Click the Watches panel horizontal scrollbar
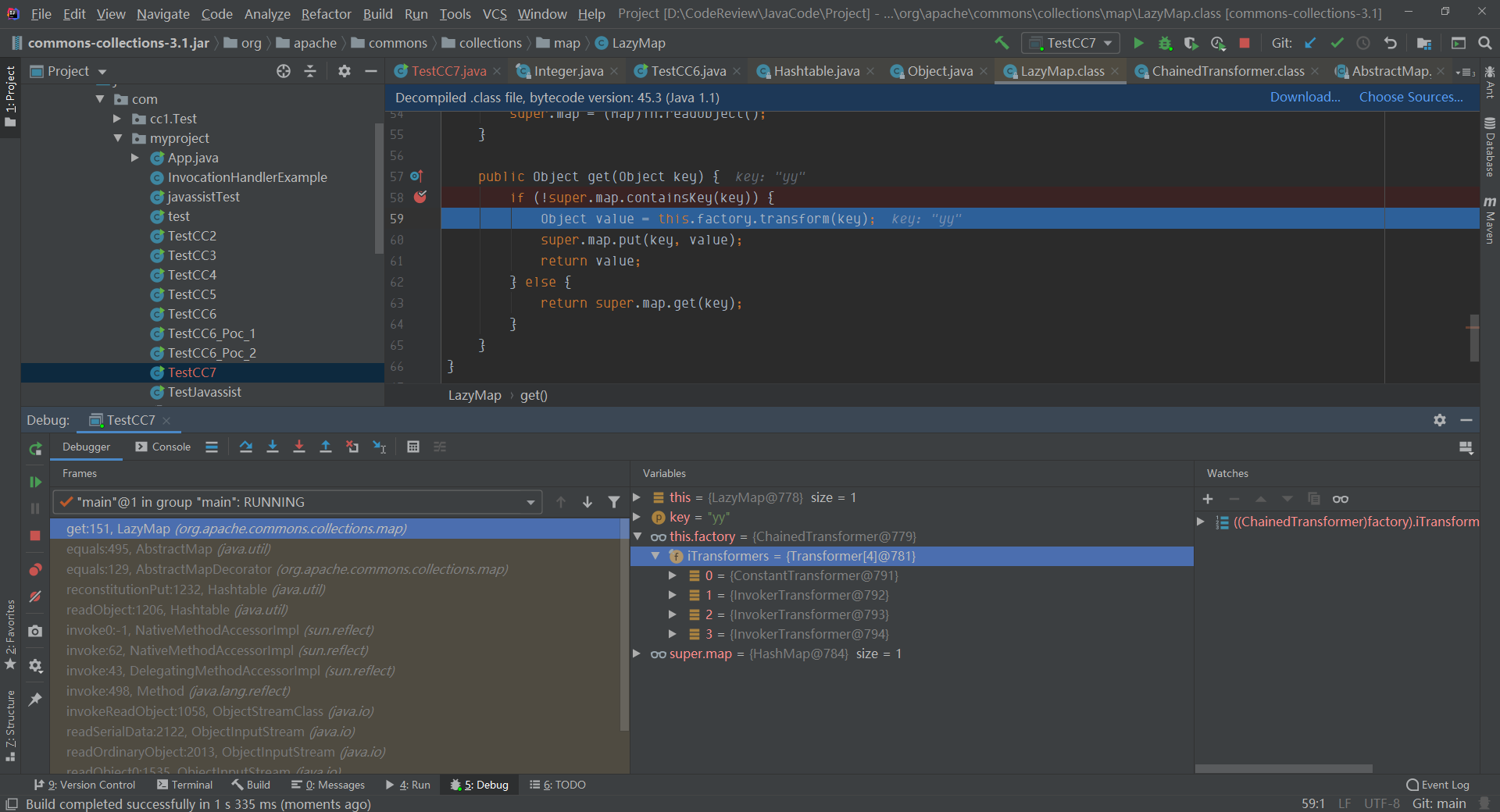This screenshot has height=812, width=1500. coord(1284,768)
